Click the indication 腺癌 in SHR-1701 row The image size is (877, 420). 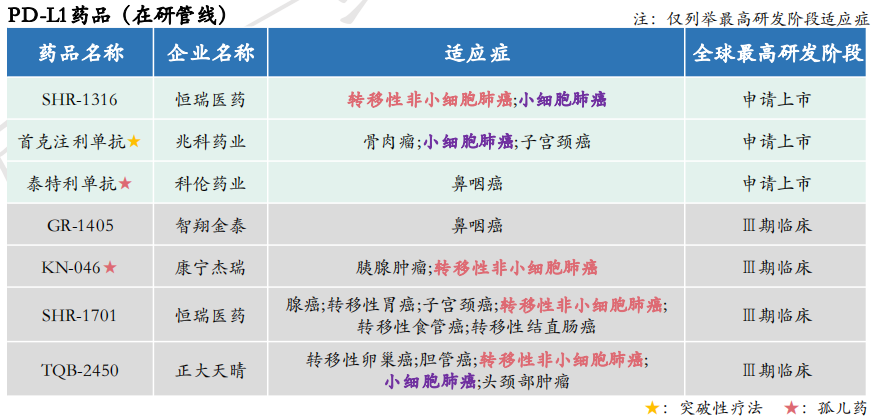(x=303, y=305)
